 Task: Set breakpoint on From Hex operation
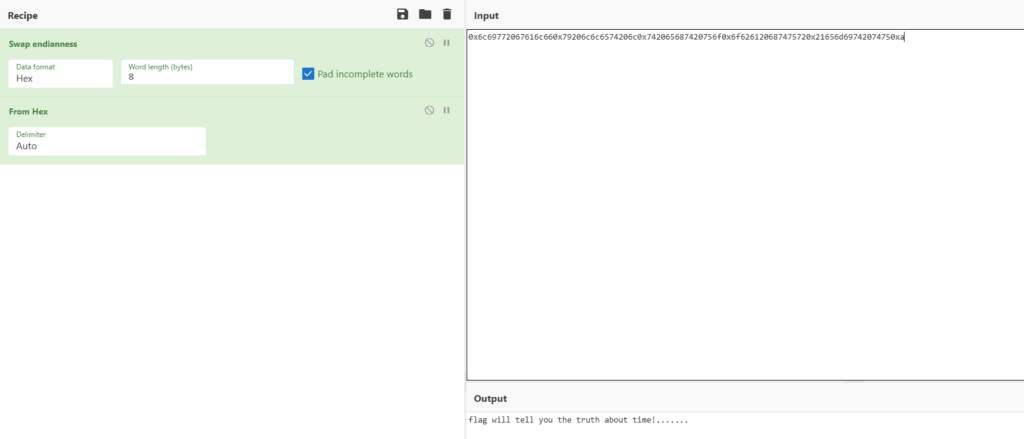(x=447, y=110)
